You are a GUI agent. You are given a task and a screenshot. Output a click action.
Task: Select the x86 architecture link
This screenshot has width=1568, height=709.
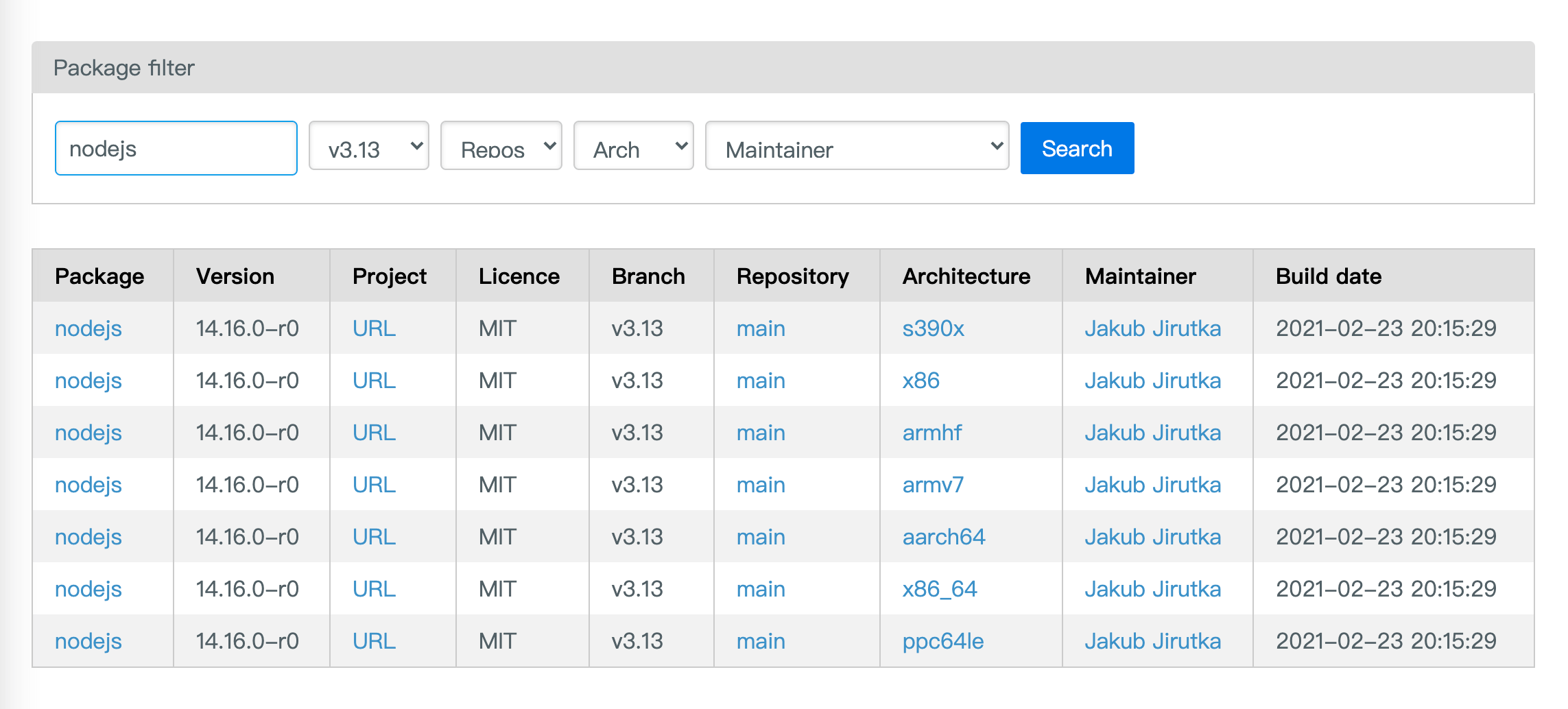pyautogui.click(x=920, y=381)
